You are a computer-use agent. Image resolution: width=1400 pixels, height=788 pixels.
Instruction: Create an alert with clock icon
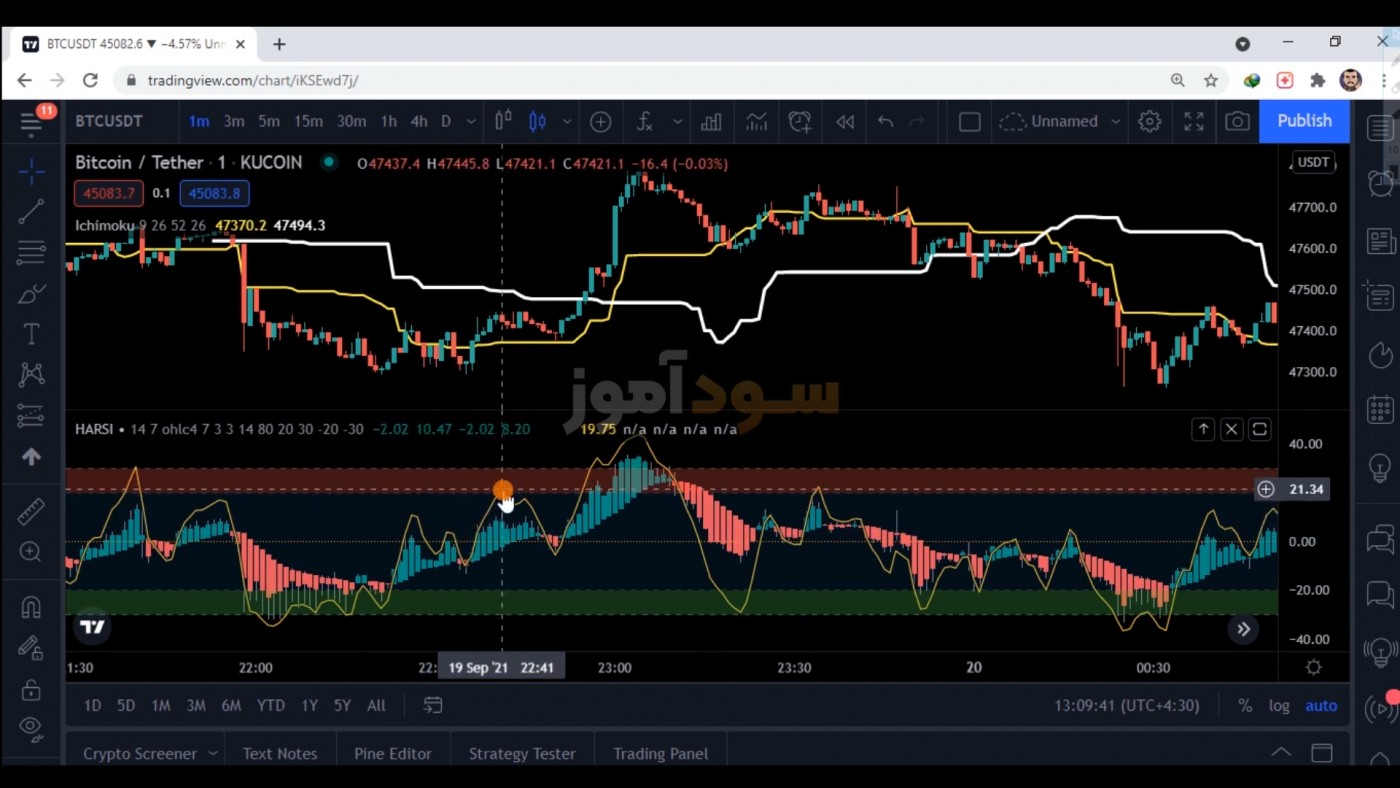[x=799, y=122]
